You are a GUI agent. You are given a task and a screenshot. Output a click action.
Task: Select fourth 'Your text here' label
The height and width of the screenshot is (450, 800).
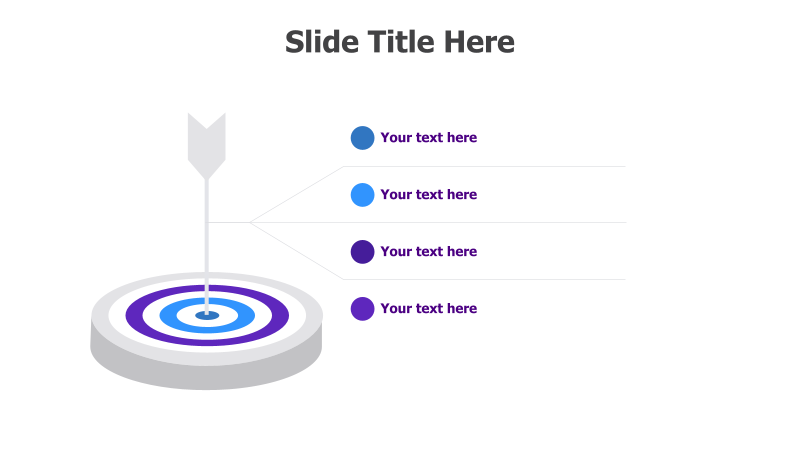pos(429,309)
